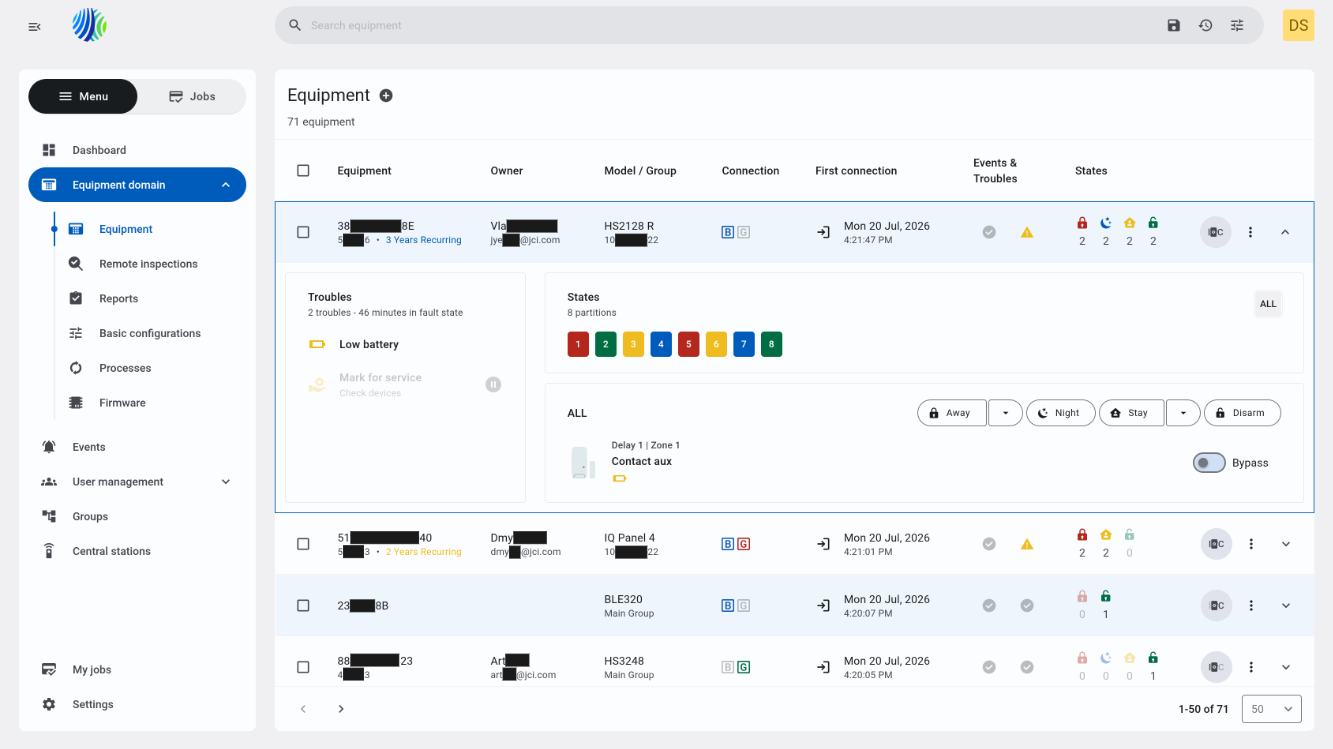The image size is (1333, 749).
Task: Open Remote inspections in the sidebar
Action: (148, 264)
